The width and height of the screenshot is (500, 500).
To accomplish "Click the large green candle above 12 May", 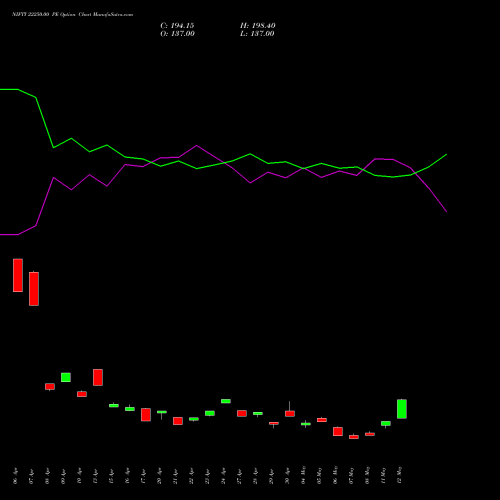I will tap(402, 409).
